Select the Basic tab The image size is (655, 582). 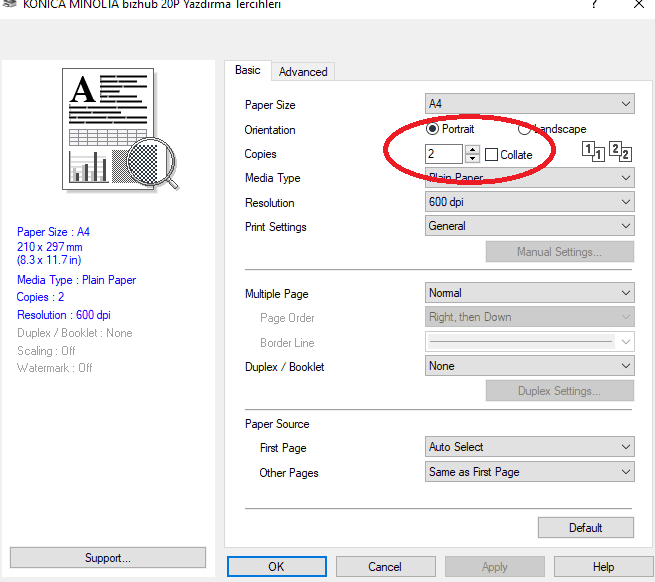point(248,70)
